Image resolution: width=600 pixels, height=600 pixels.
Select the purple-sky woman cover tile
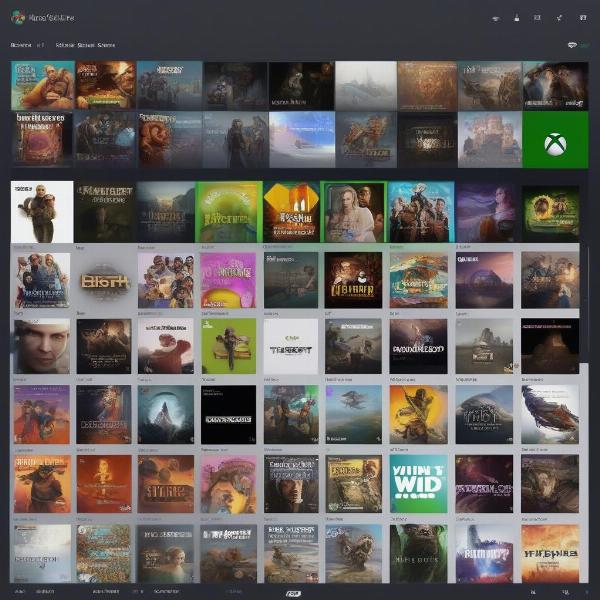coord(486,213)
